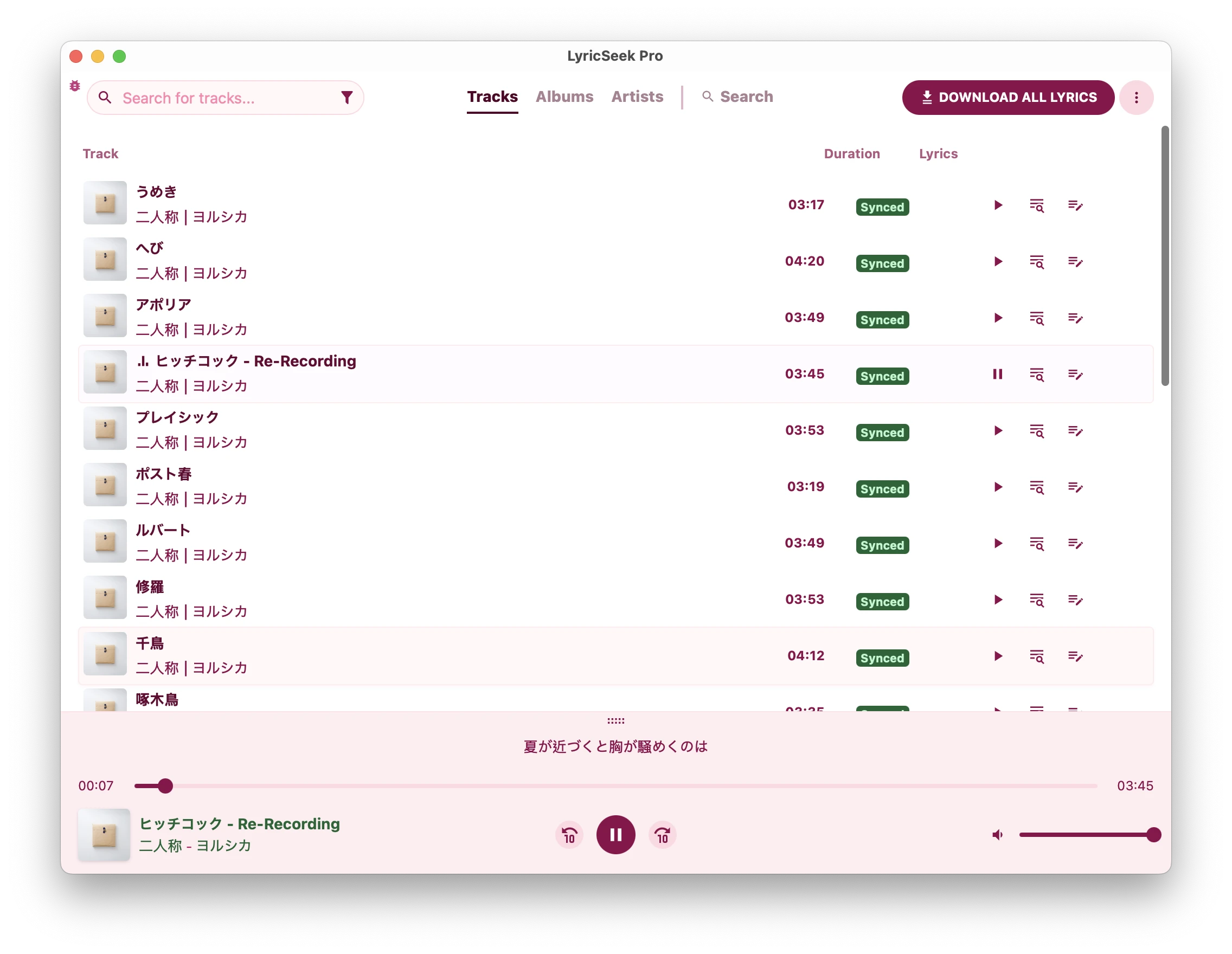Search lyrics for 修羅
1232x954 pixels.
[1037, 600]
